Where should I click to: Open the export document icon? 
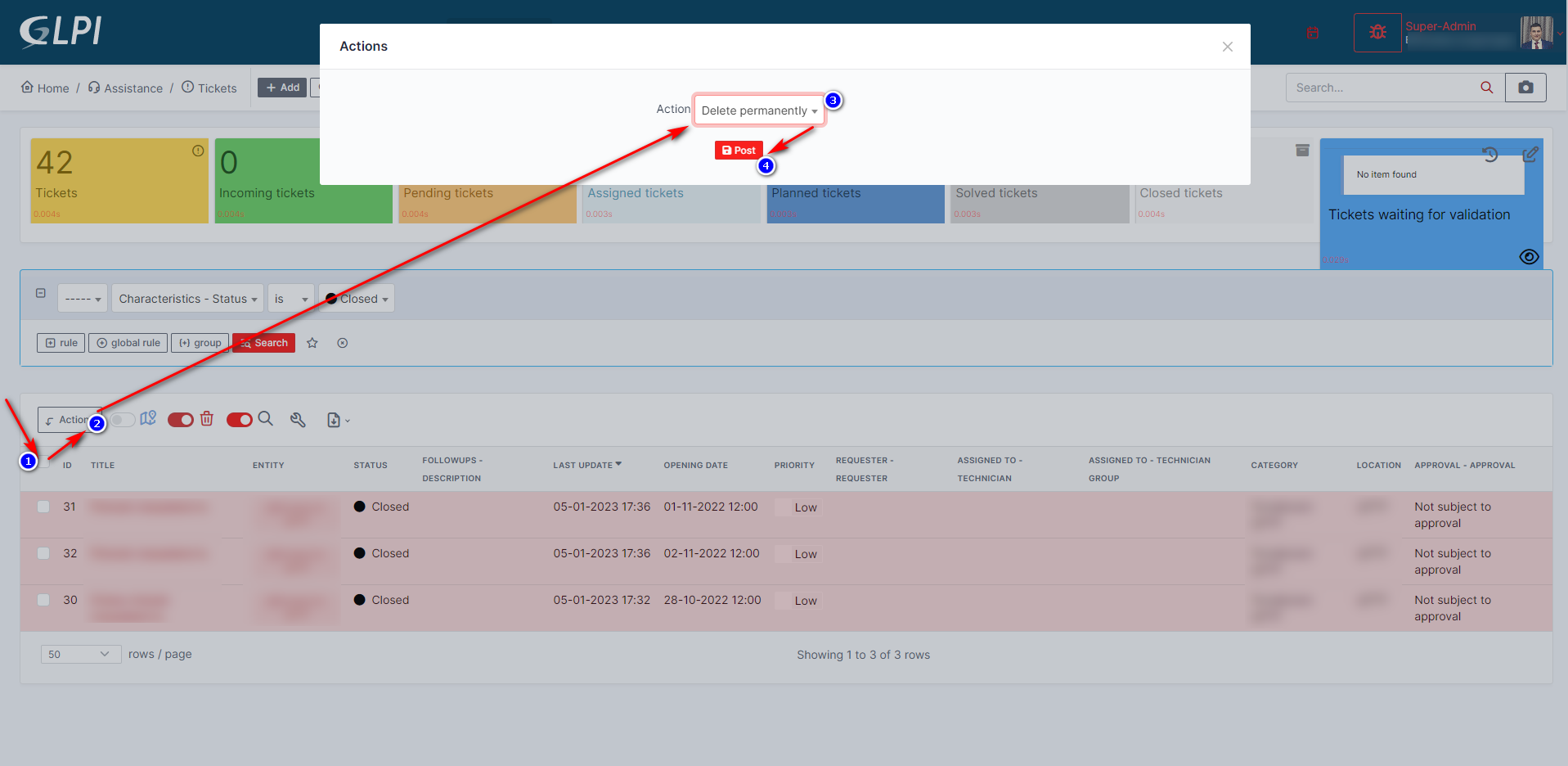point(335,419)
